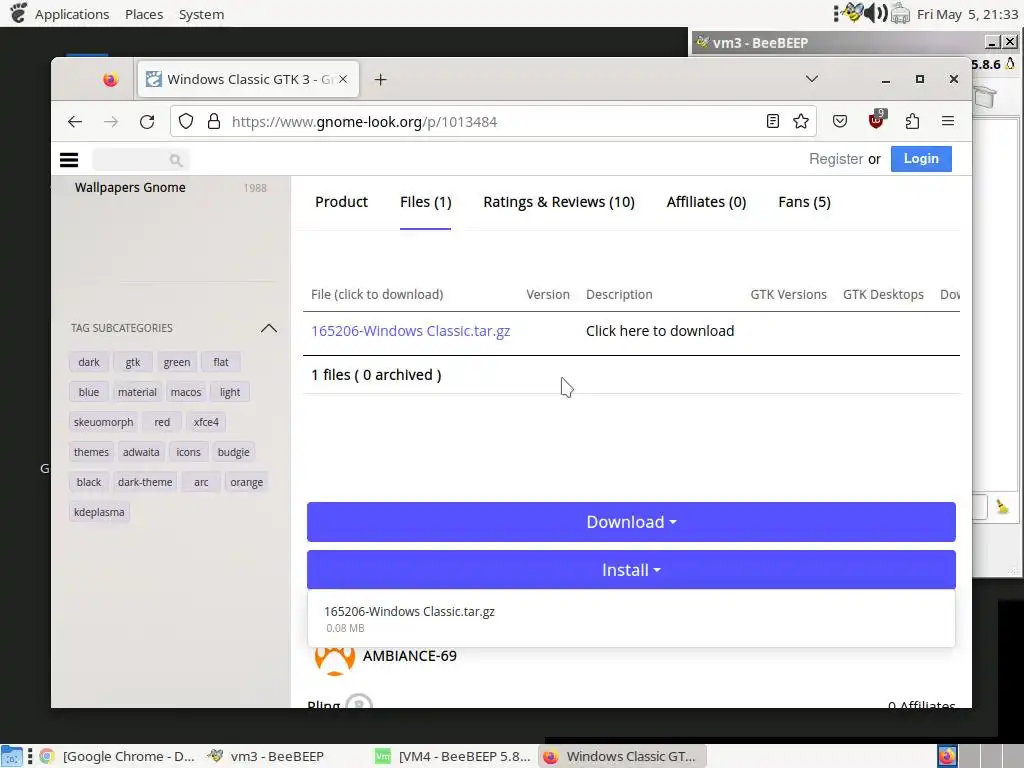Open Firefox tracking protection shield icon
The width and height of the screenshot is (1024, 768).
click(x=186, y=121)
